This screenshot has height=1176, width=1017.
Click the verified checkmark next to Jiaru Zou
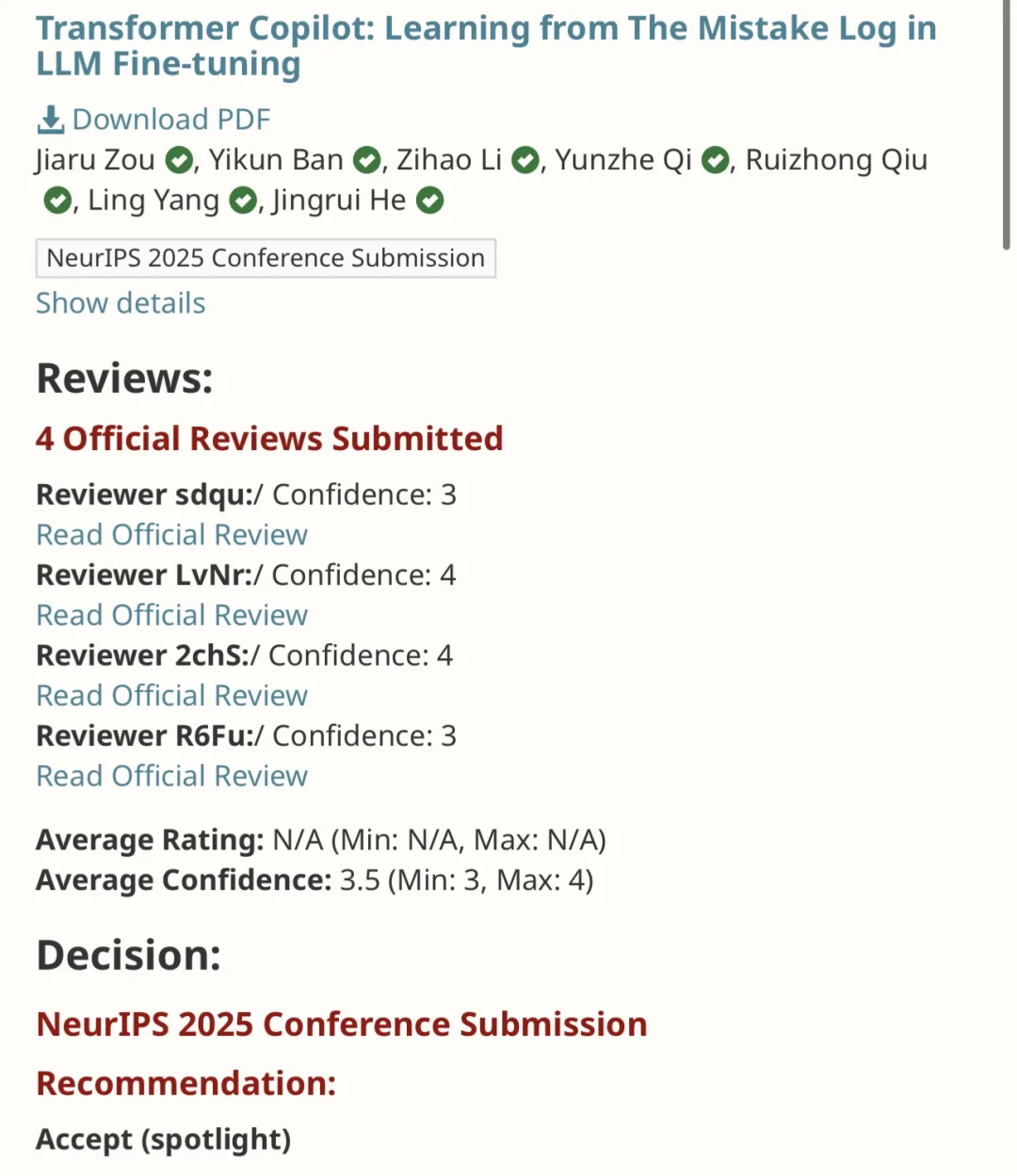(179, 160)
